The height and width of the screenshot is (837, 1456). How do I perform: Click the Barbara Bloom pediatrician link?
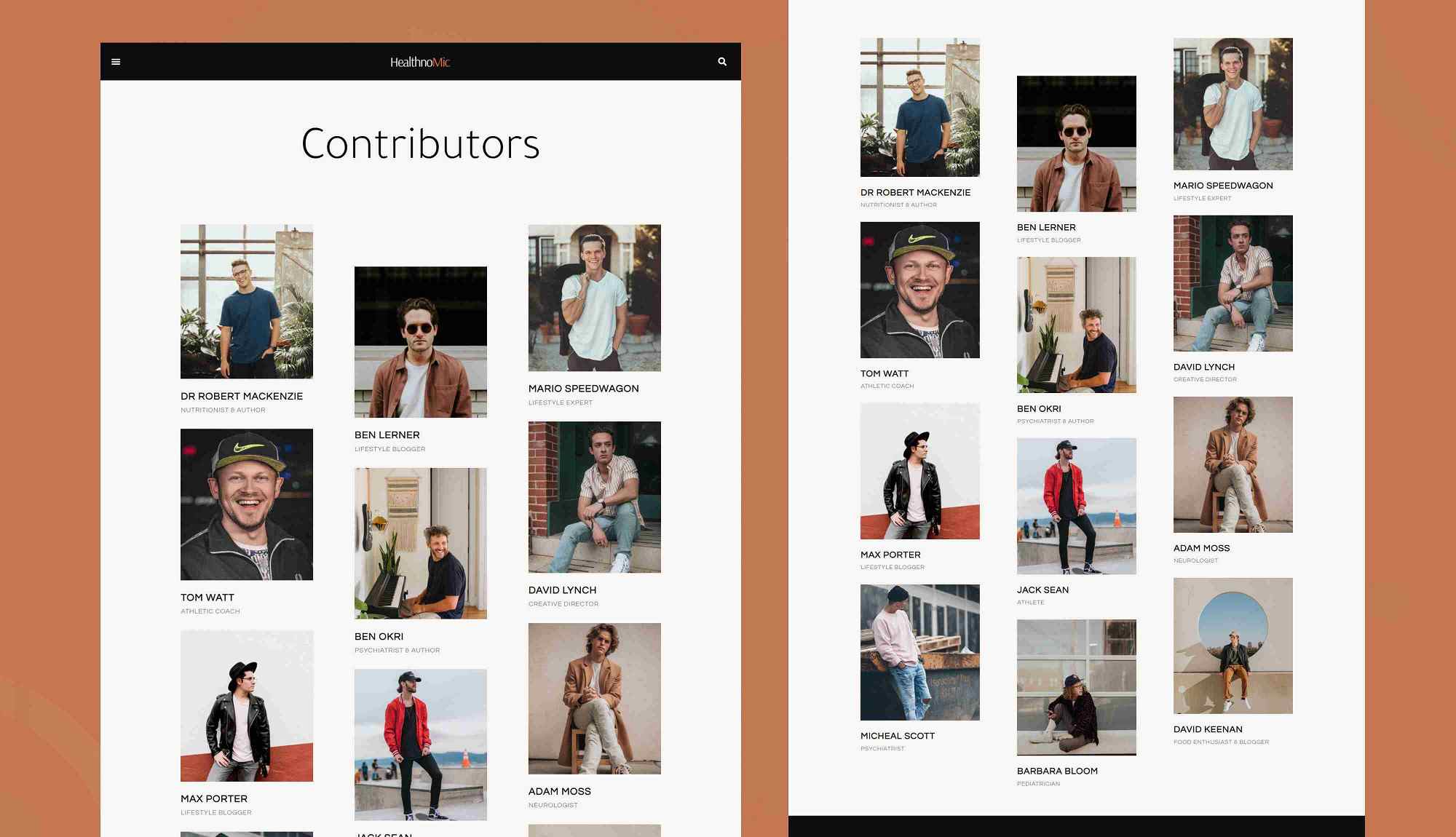click(1057, 770)
